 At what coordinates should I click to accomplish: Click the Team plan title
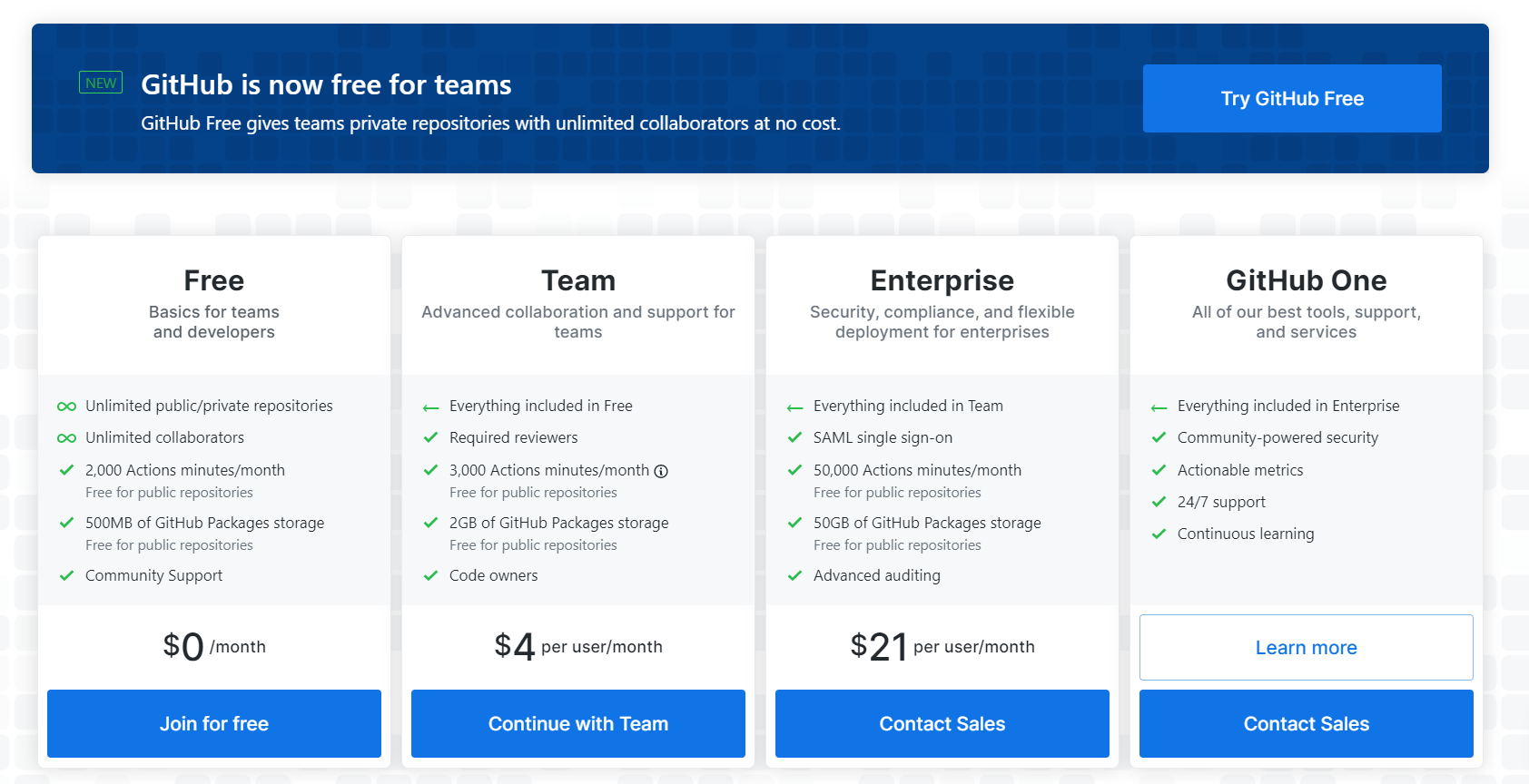click(x=578, y=280)
